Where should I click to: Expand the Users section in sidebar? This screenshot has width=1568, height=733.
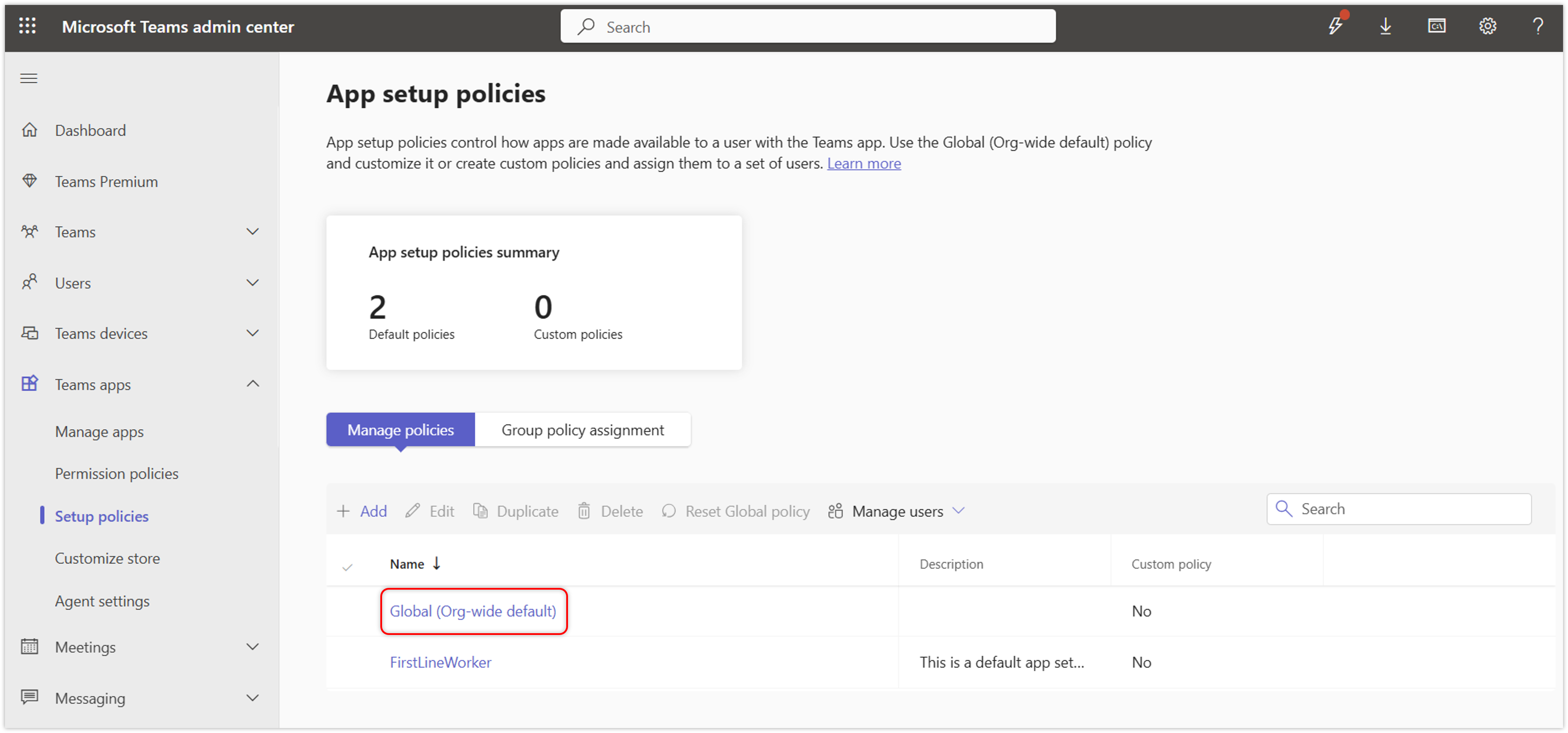click(252, 283)
